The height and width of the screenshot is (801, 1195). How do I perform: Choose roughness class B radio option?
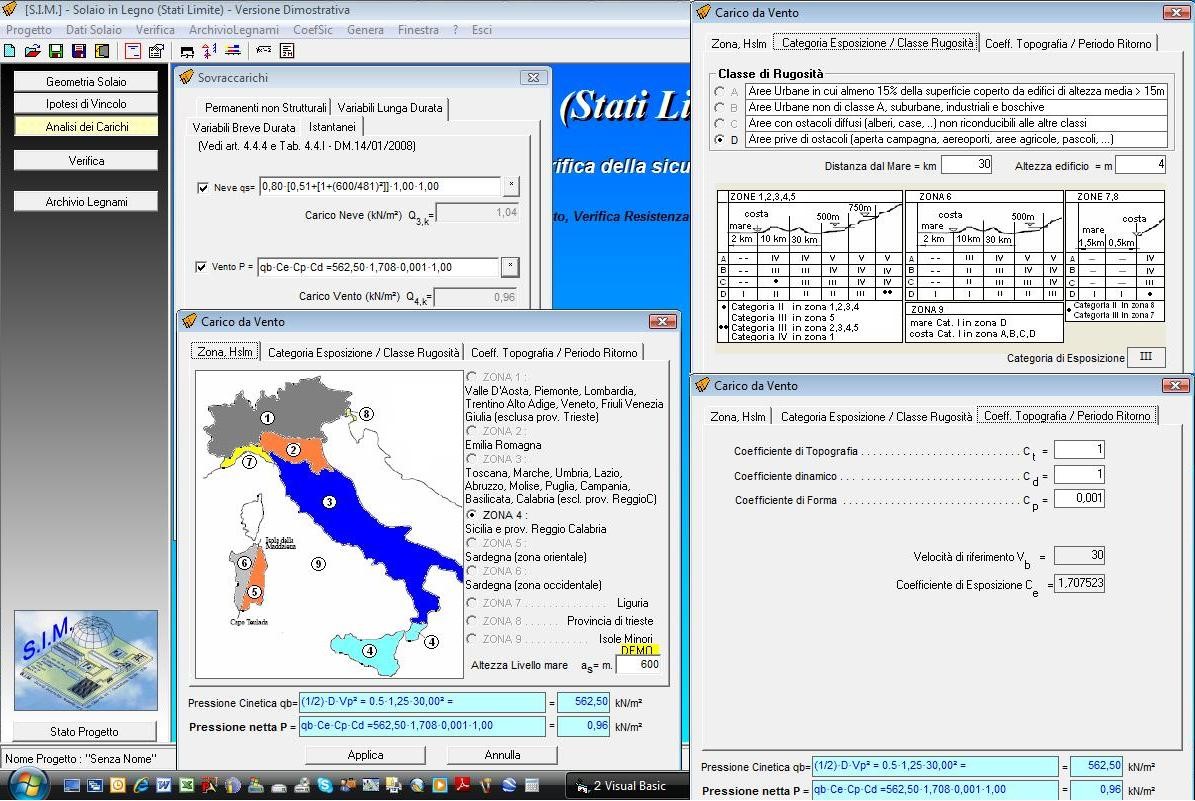(719, 107)
